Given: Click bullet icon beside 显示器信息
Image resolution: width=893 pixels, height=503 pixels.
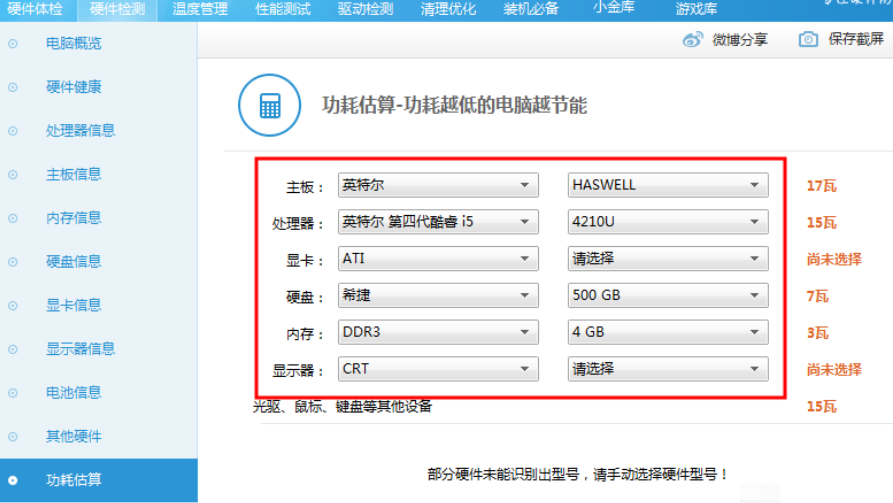Looking at the screenshot, I should pyautogui.click(x=13, y=349).
